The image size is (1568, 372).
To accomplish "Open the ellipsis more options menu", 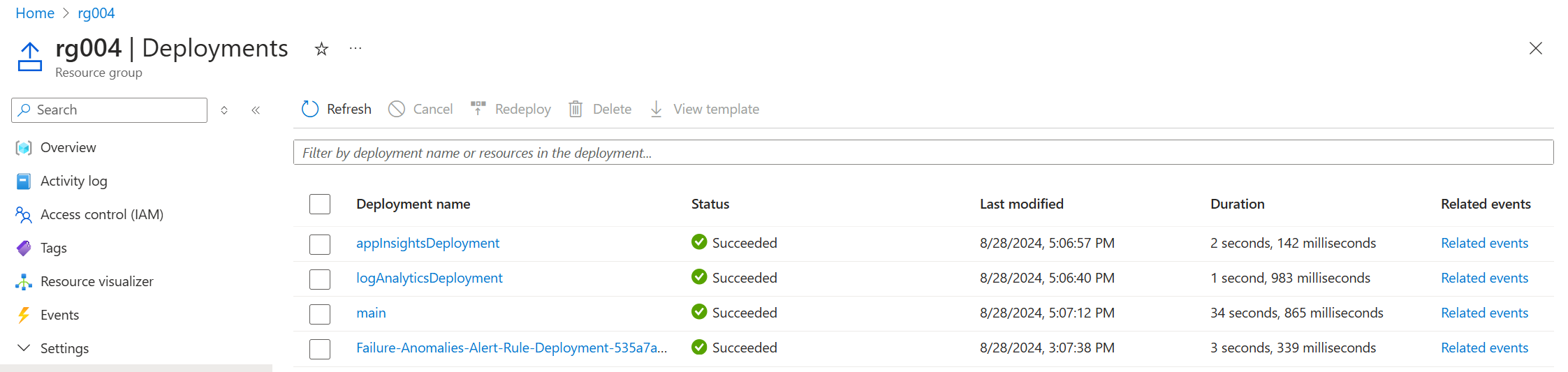I will [356, 48].
